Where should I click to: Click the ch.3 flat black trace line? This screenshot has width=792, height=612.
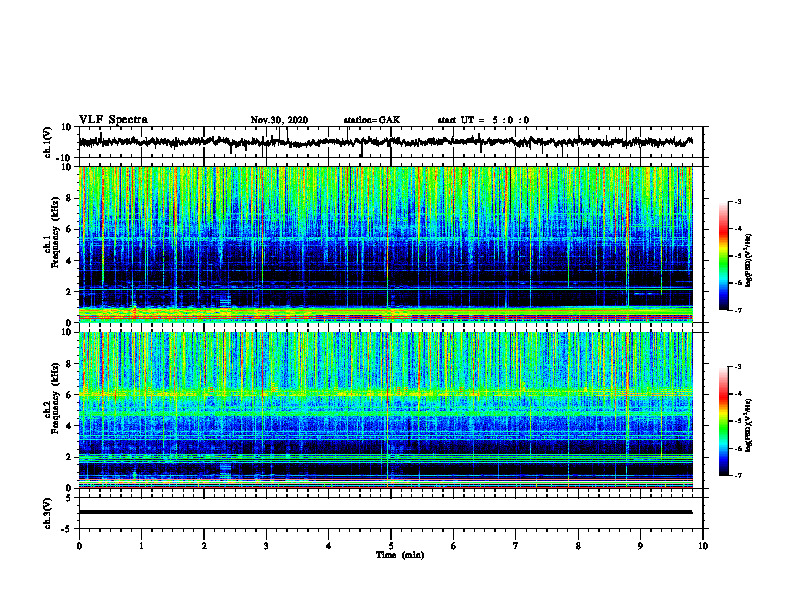[x=385, y=512]
